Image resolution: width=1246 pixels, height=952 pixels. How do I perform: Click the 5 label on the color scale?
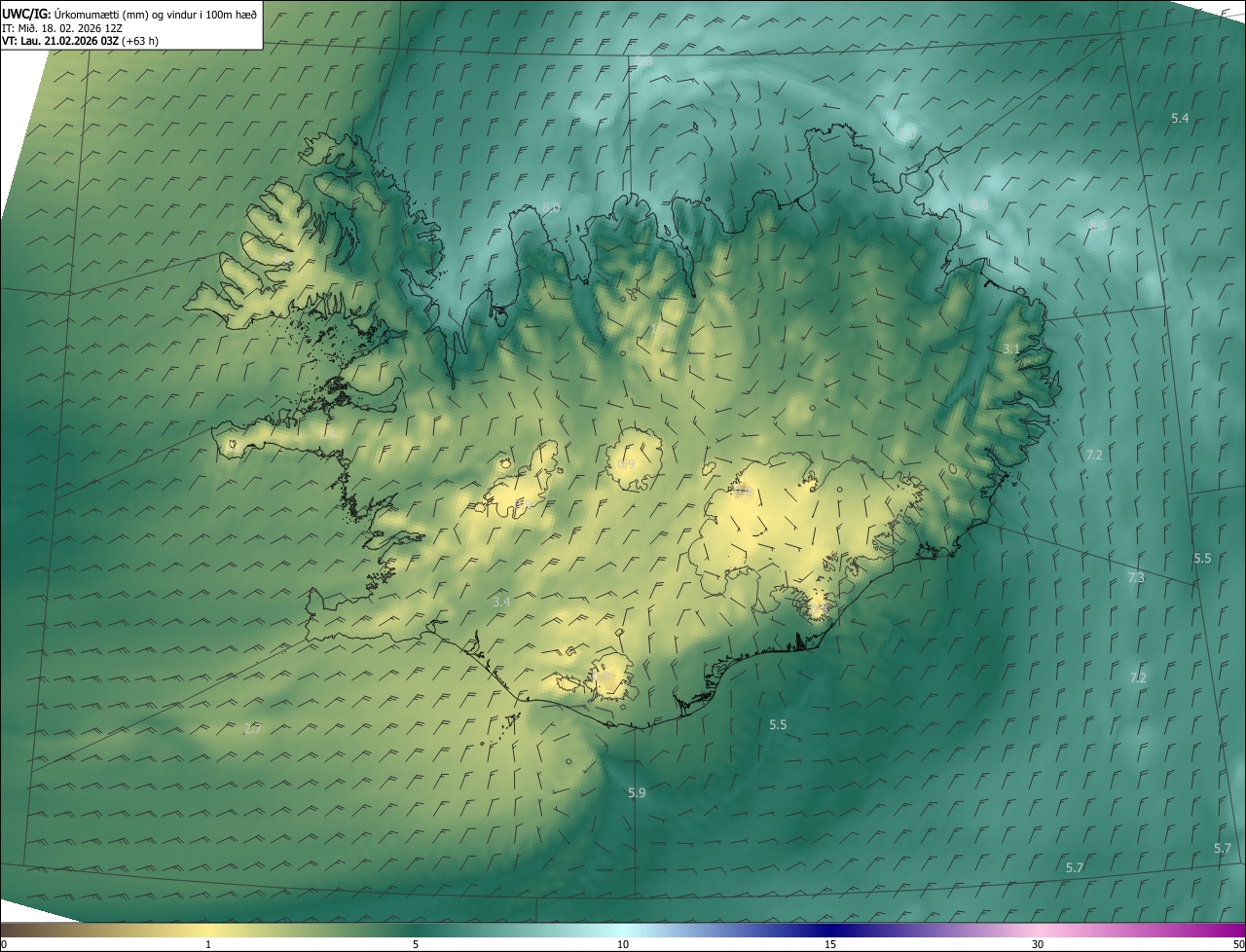416,945
